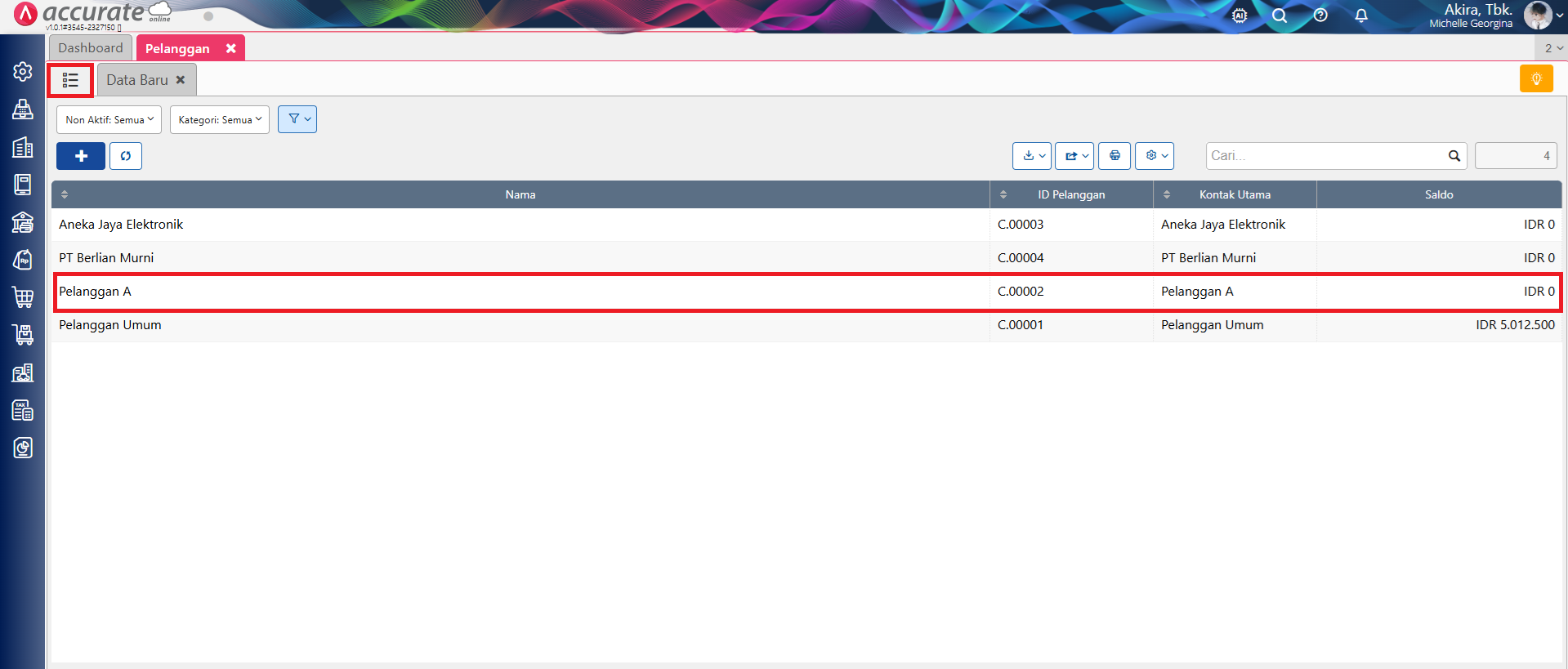The width and height of the screenshot is (1568, 669).
Task: Switch to the Dashboard tab
Action: click(91, 48)
